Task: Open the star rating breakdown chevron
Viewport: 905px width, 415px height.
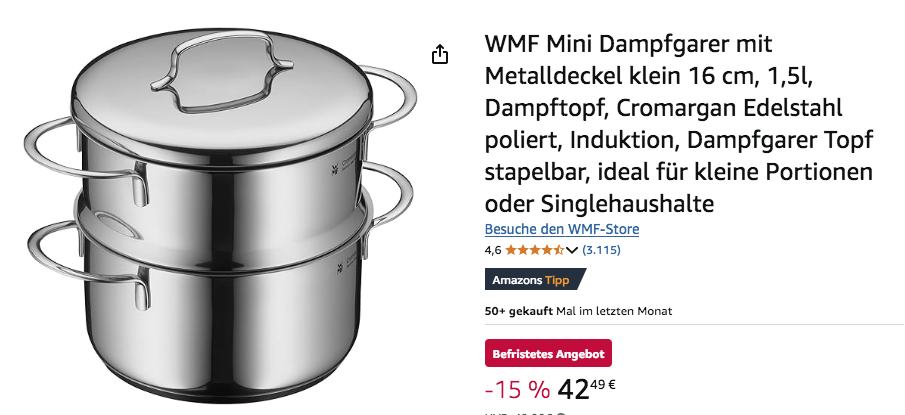Action: click(x=571, y=250)
